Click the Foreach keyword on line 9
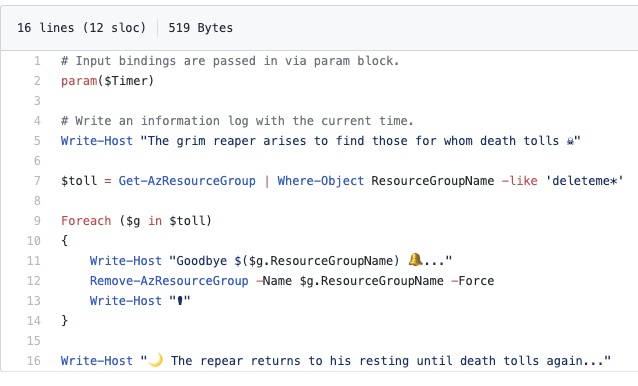This screenshot has height=386, width=638. tap(86, 221)
